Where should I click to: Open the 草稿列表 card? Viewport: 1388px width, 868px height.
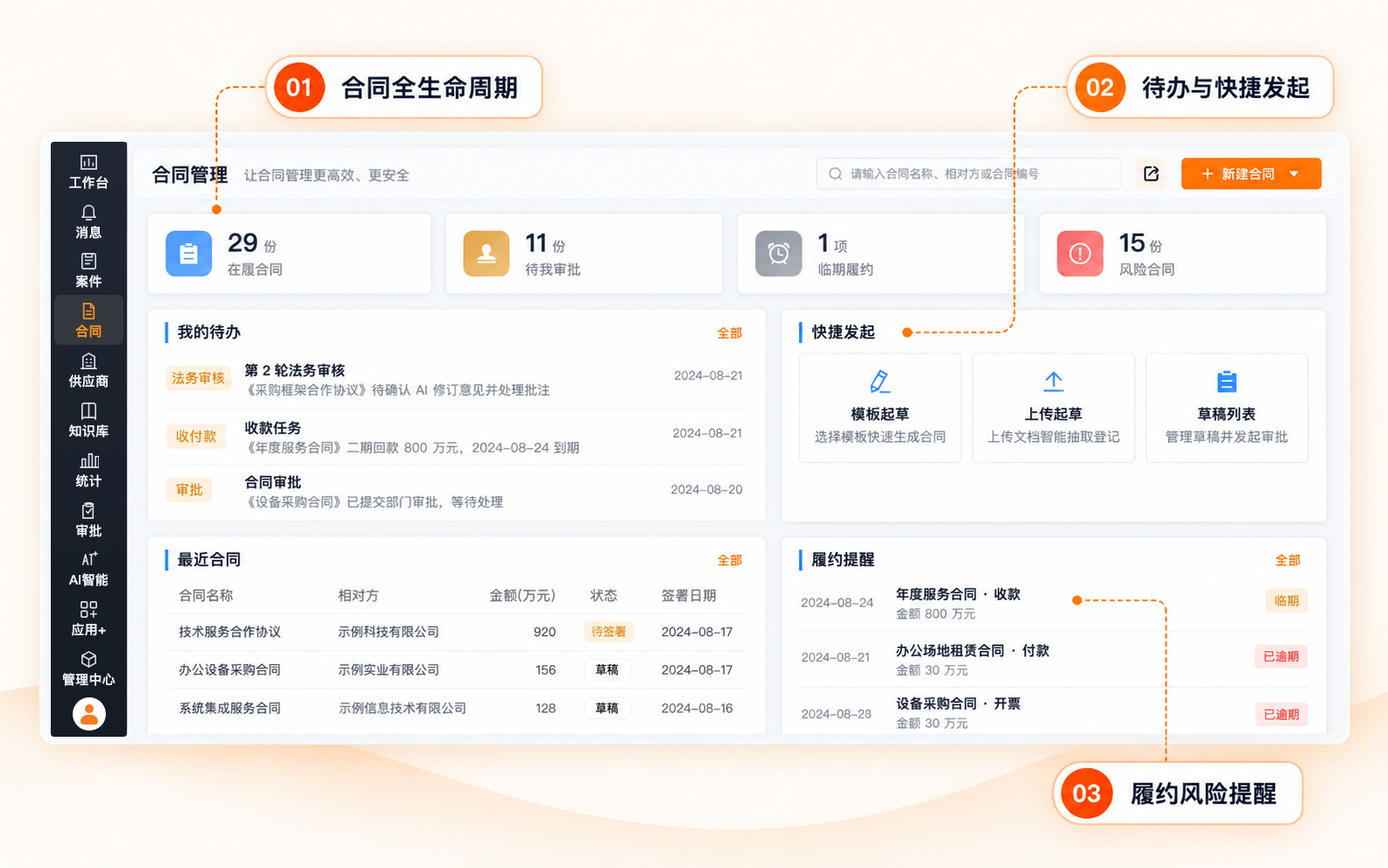(x=1227, y=408)
